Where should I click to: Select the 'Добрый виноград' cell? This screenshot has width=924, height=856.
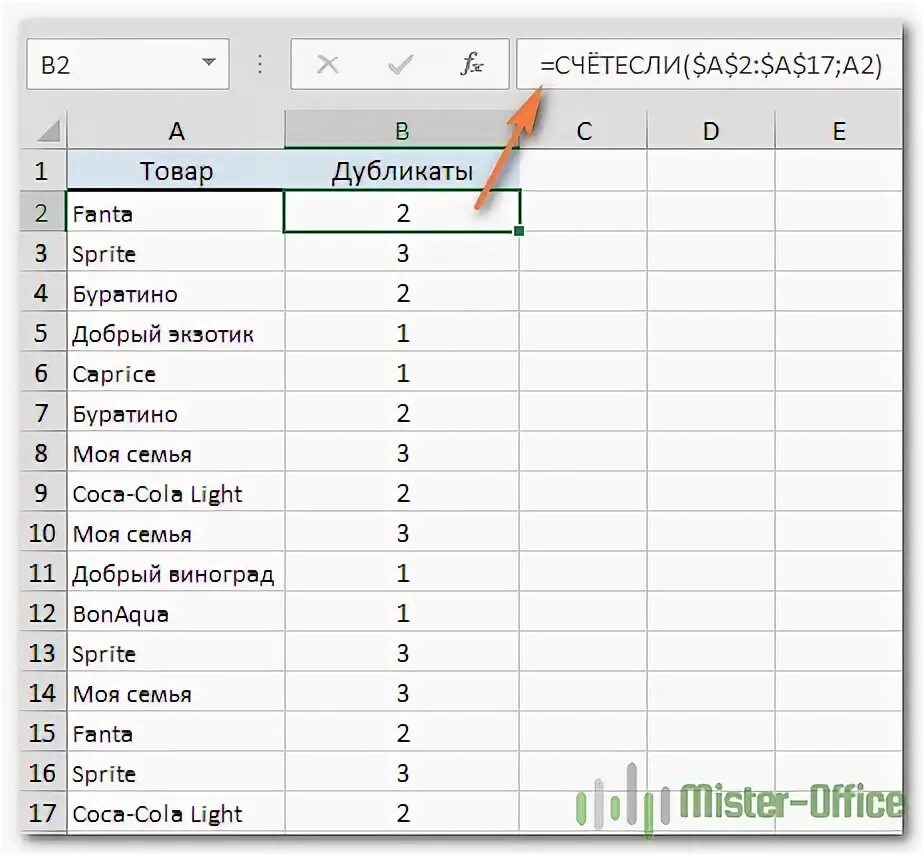pyautogui.click(x=176, y=572)
